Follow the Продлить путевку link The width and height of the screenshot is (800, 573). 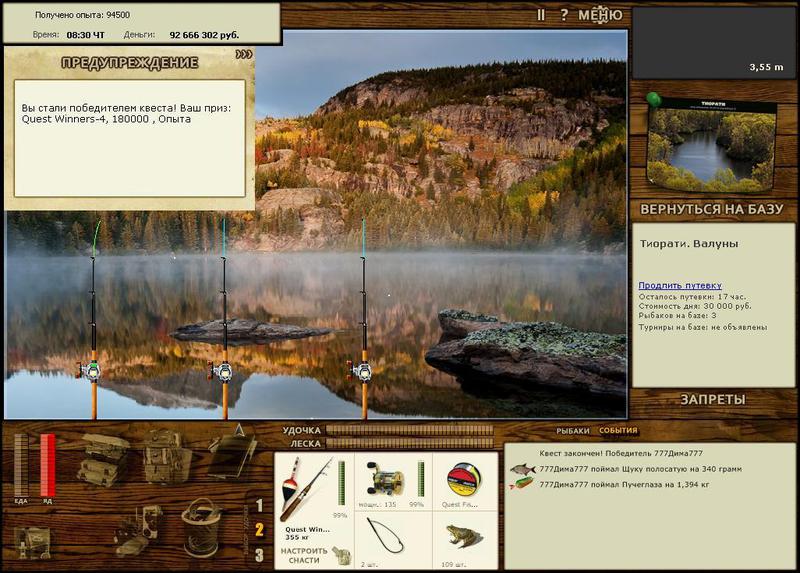click(680, 285)
